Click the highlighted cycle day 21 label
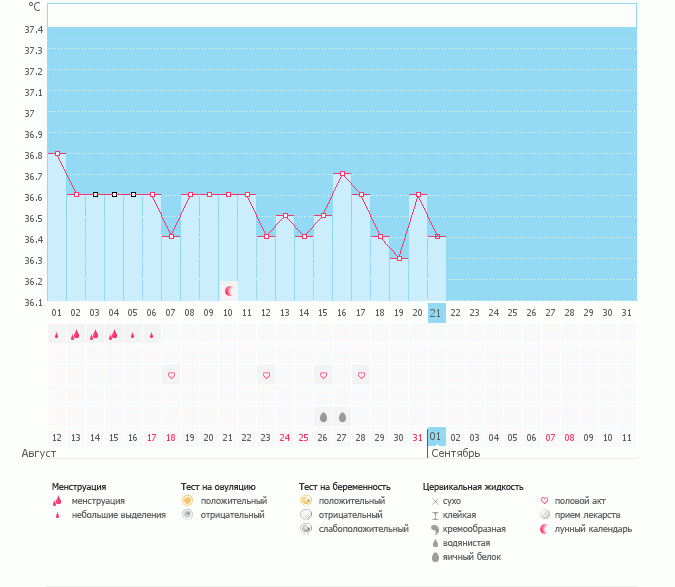675x587 pixels. (x=436, y=313)
